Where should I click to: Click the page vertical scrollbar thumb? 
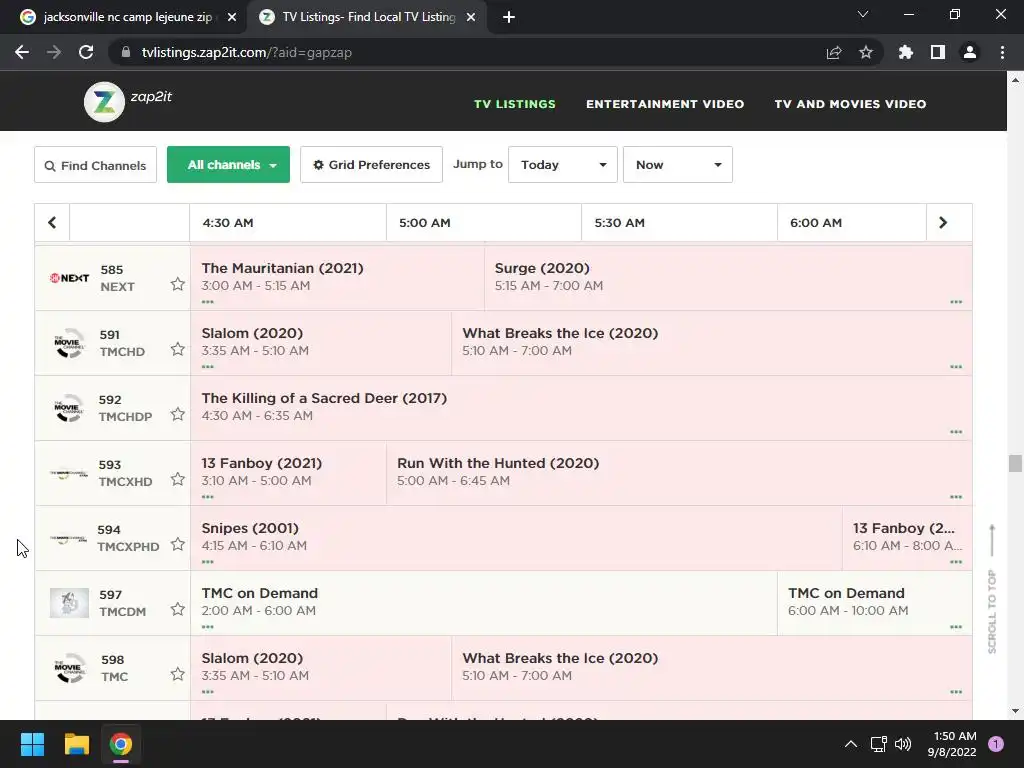click(1015, 463)
